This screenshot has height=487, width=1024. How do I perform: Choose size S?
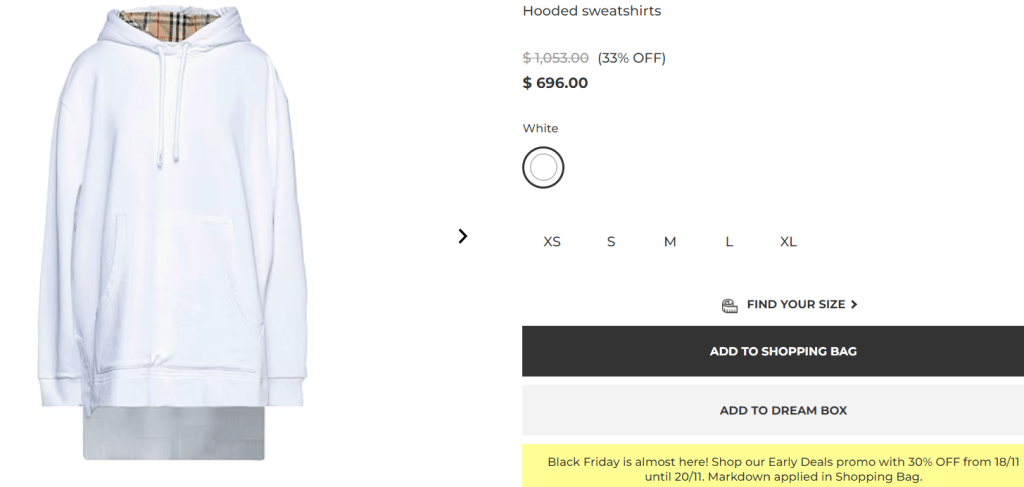[x=611, y=242]
